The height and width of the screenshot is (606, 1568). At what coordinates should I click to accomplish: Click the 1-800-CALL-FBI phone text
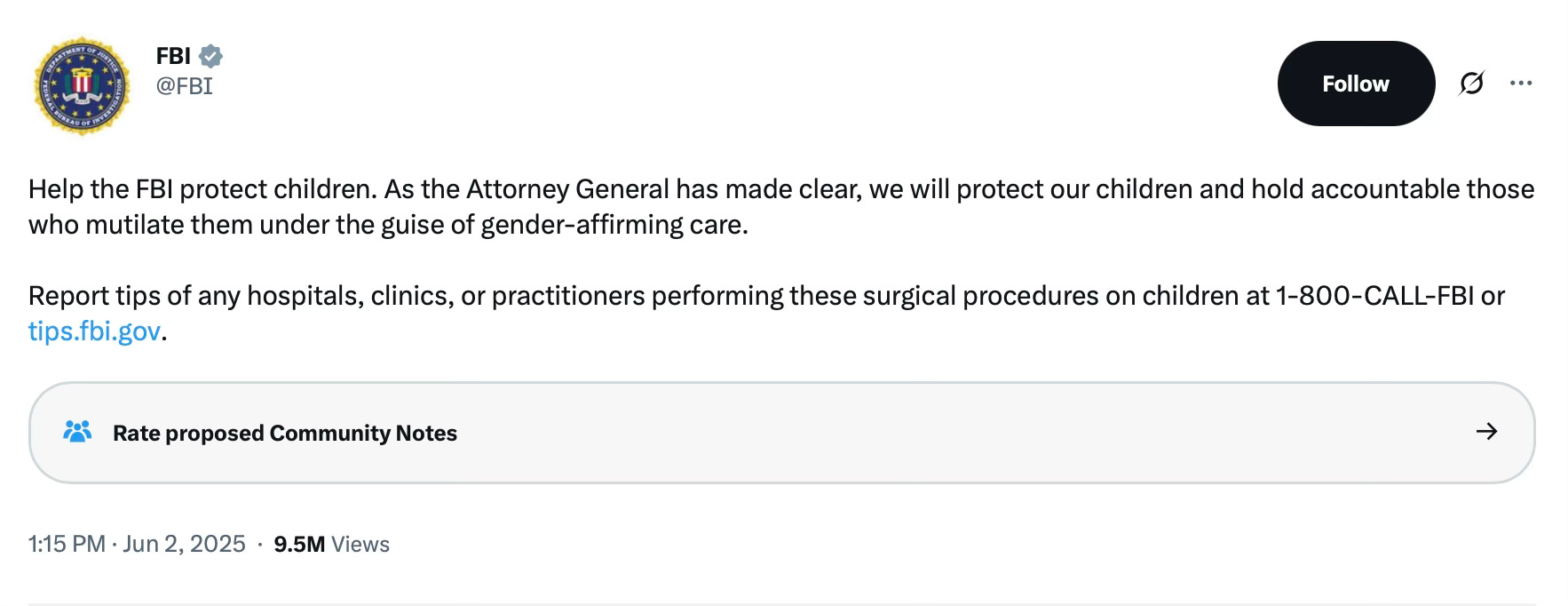[1374, 295]
